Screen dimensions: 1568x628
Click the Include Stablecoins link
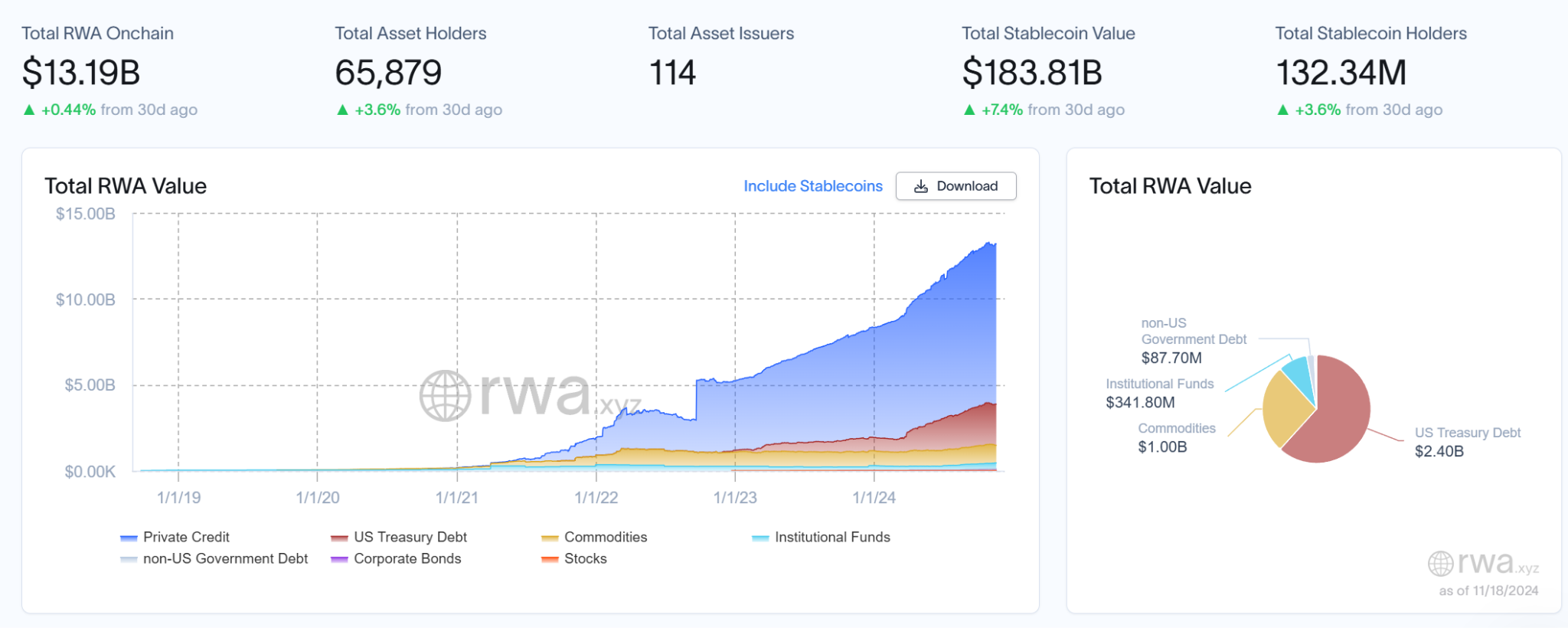812,186
